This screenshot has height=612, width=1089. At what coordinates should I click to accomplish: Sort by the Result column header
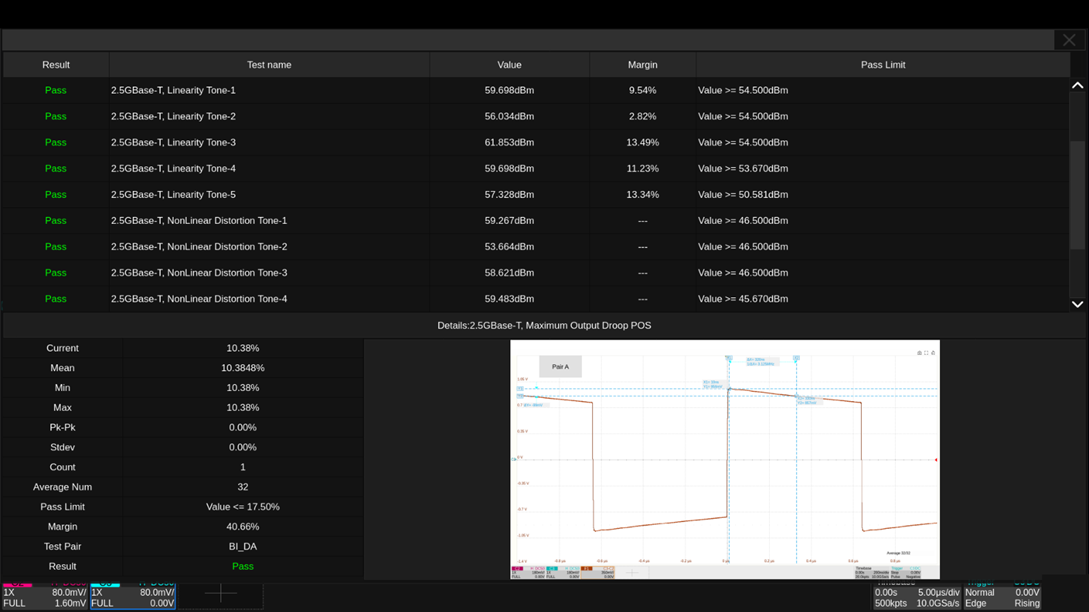pos(56,65)
